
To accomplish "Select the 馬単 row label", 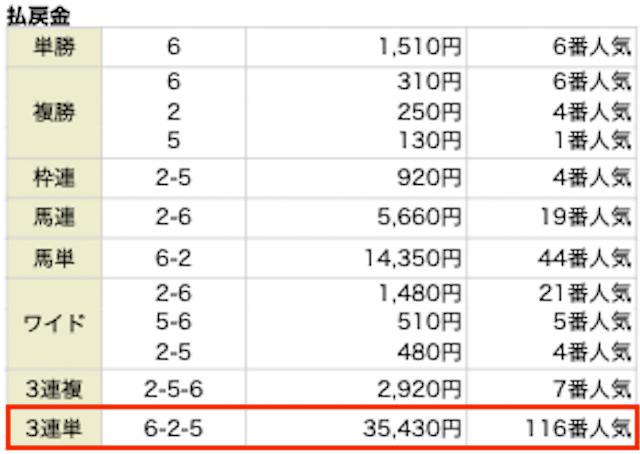I will point(54,258).
